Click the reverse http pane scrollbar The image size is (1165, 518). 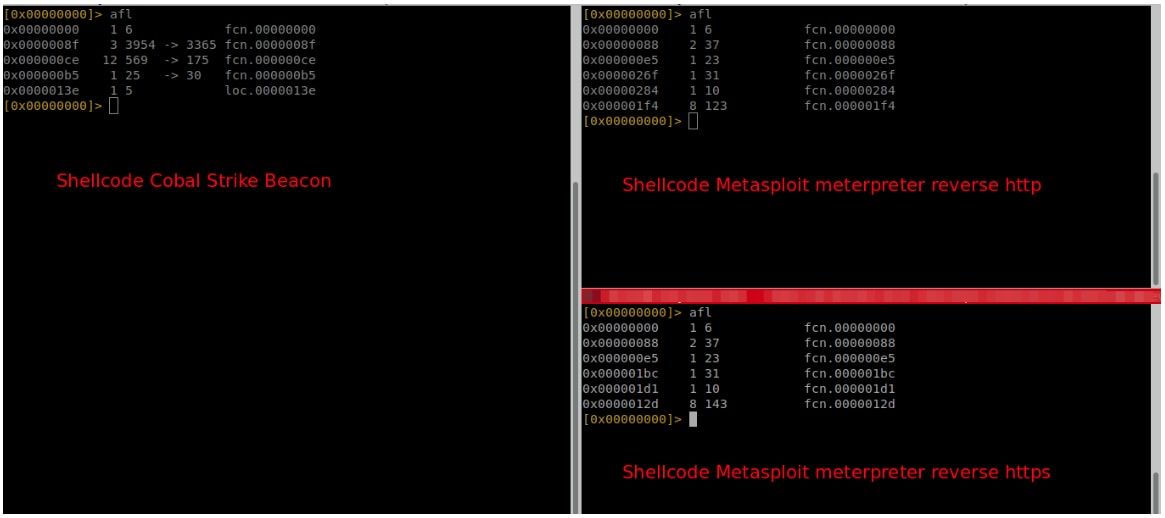coord(1155,229)
